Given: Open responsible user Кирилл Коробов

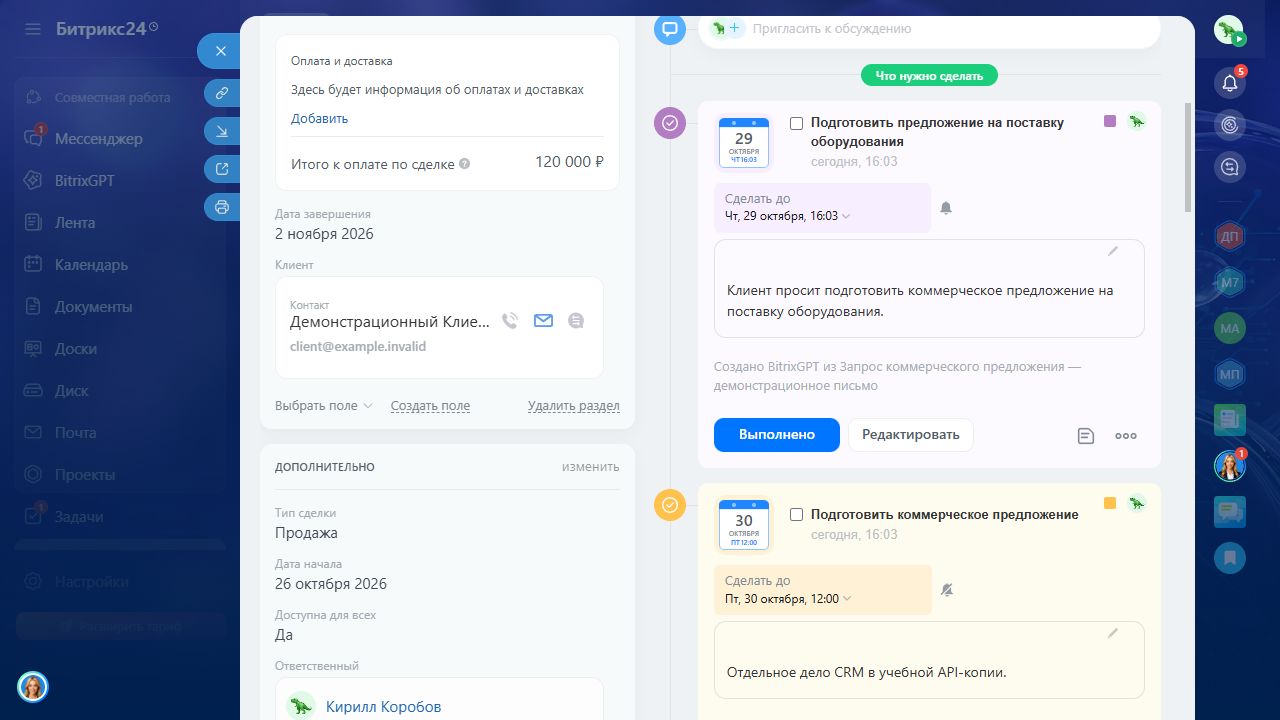Looking at the screenshot, I should 383,707.
